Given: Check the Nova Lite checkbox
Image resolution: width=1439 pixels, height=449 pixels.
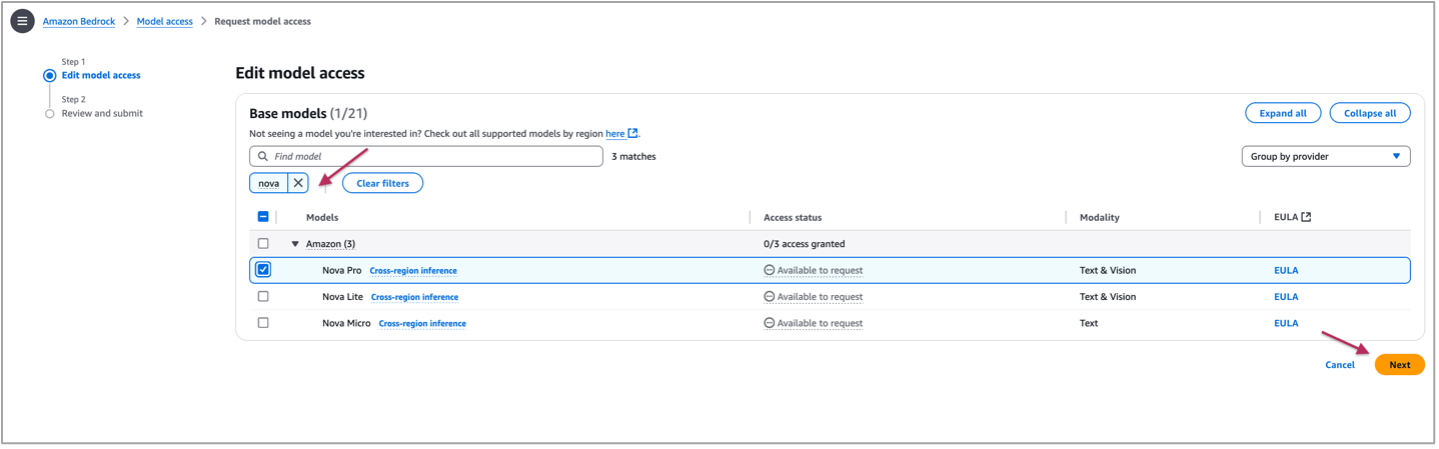Looking at the screenshot, I should pos(263,297).
